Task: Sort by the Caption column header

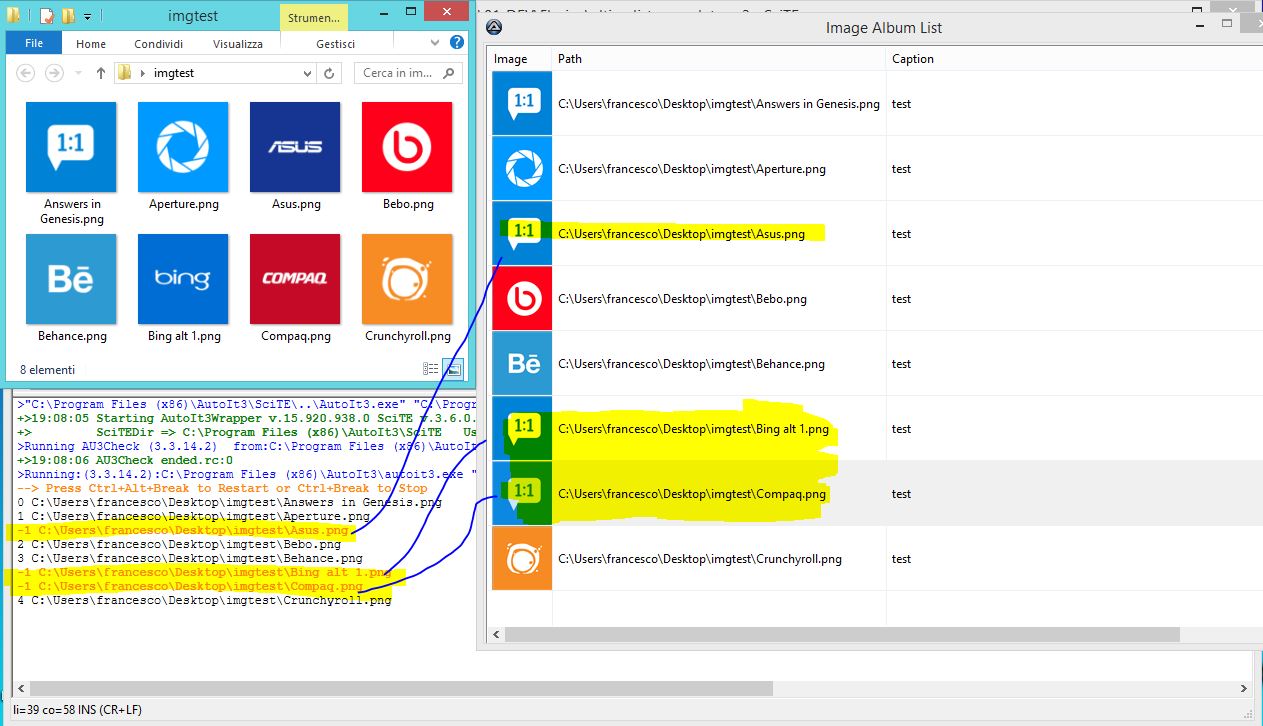Action: point(1075,59)
